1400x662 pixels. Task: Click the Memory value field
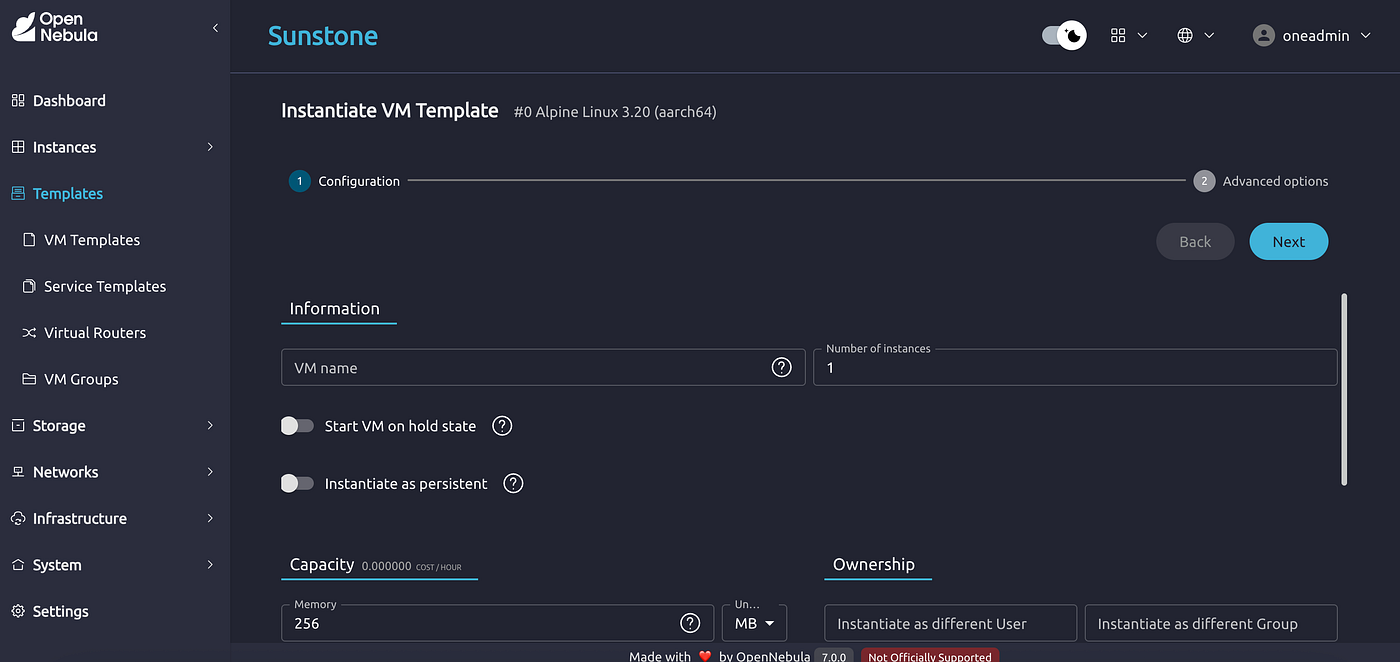click(x=497, y=623)
